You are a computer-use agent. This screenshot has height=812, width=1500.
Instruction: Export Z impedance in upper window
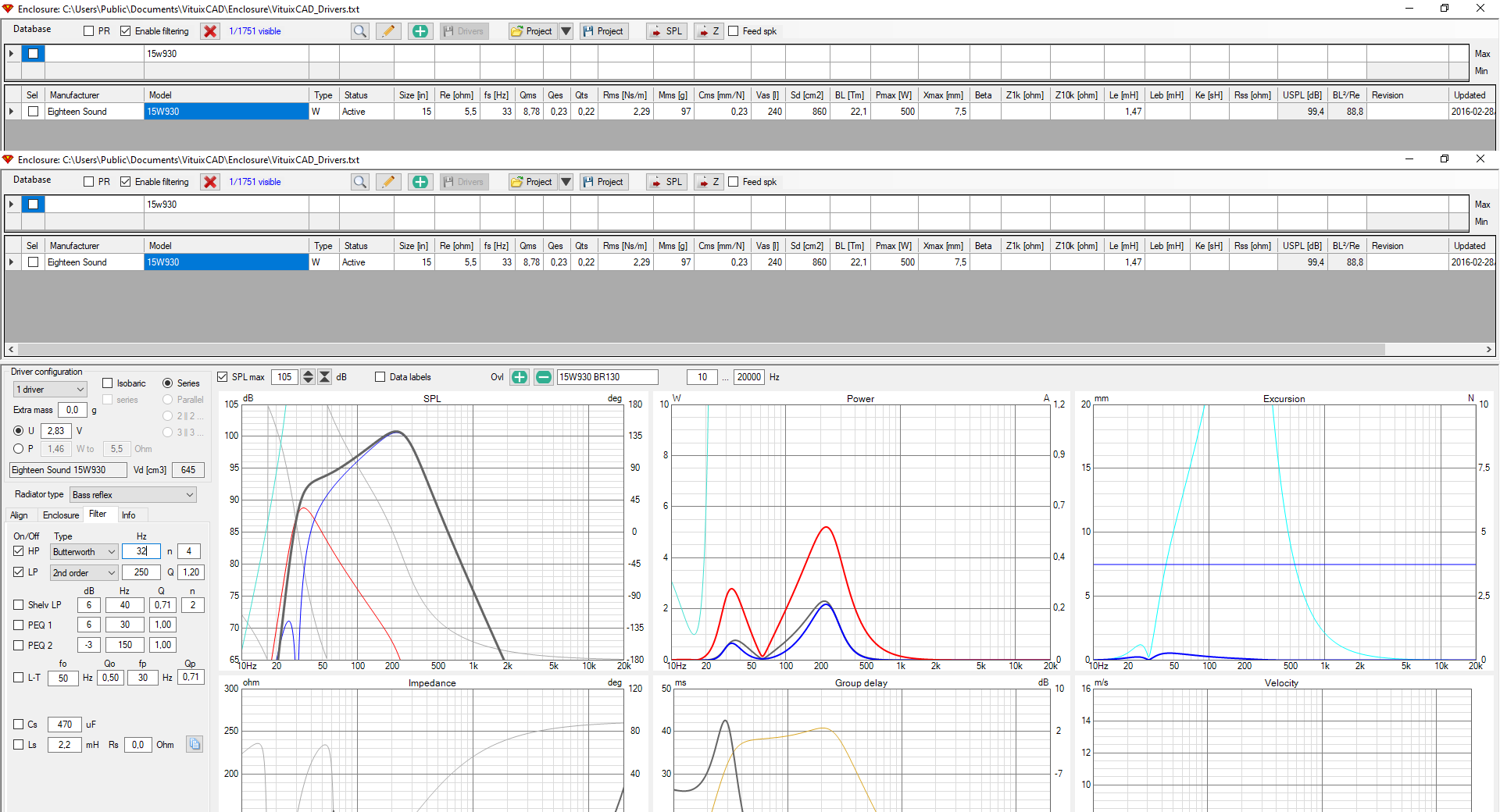pyautogui.click(x=709, y=31)
